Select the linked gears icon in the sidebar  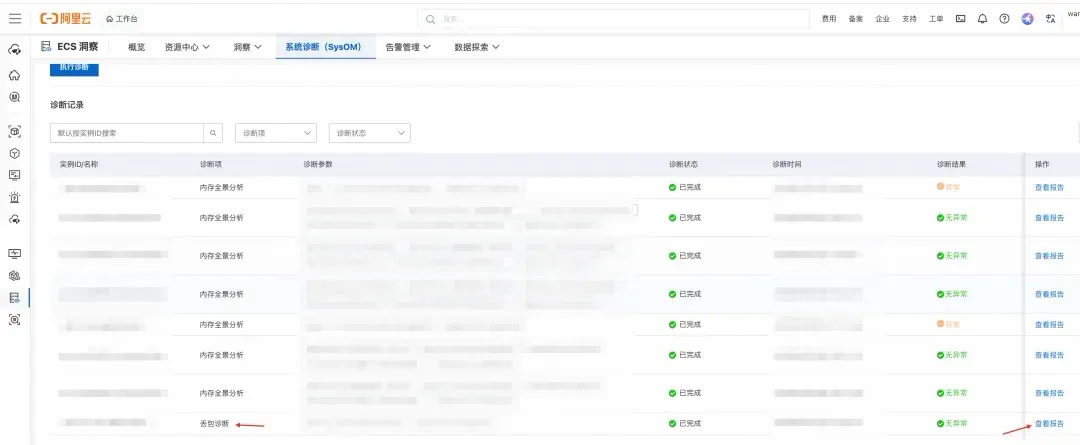click(14, 276)
